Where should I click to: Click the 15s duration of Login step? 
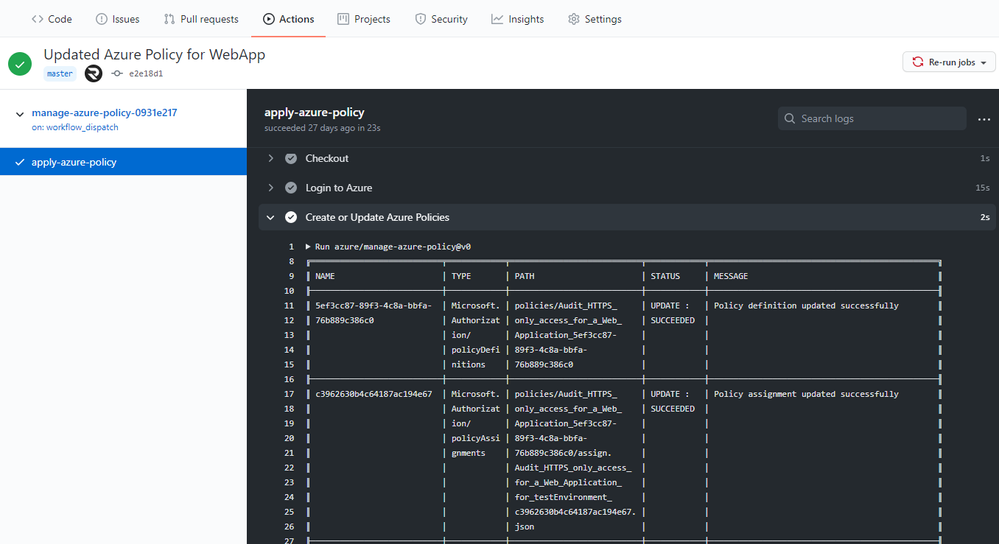(982, 188)
